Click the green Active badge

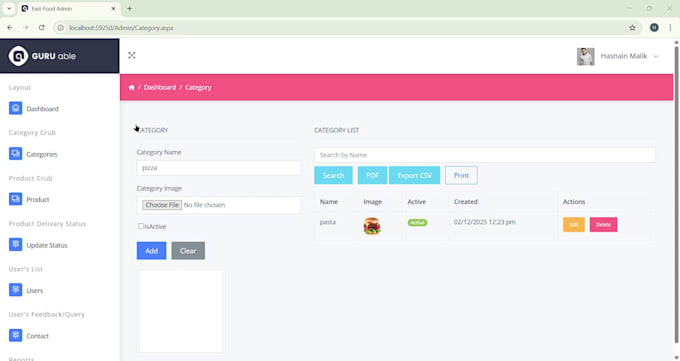(417, 223)
